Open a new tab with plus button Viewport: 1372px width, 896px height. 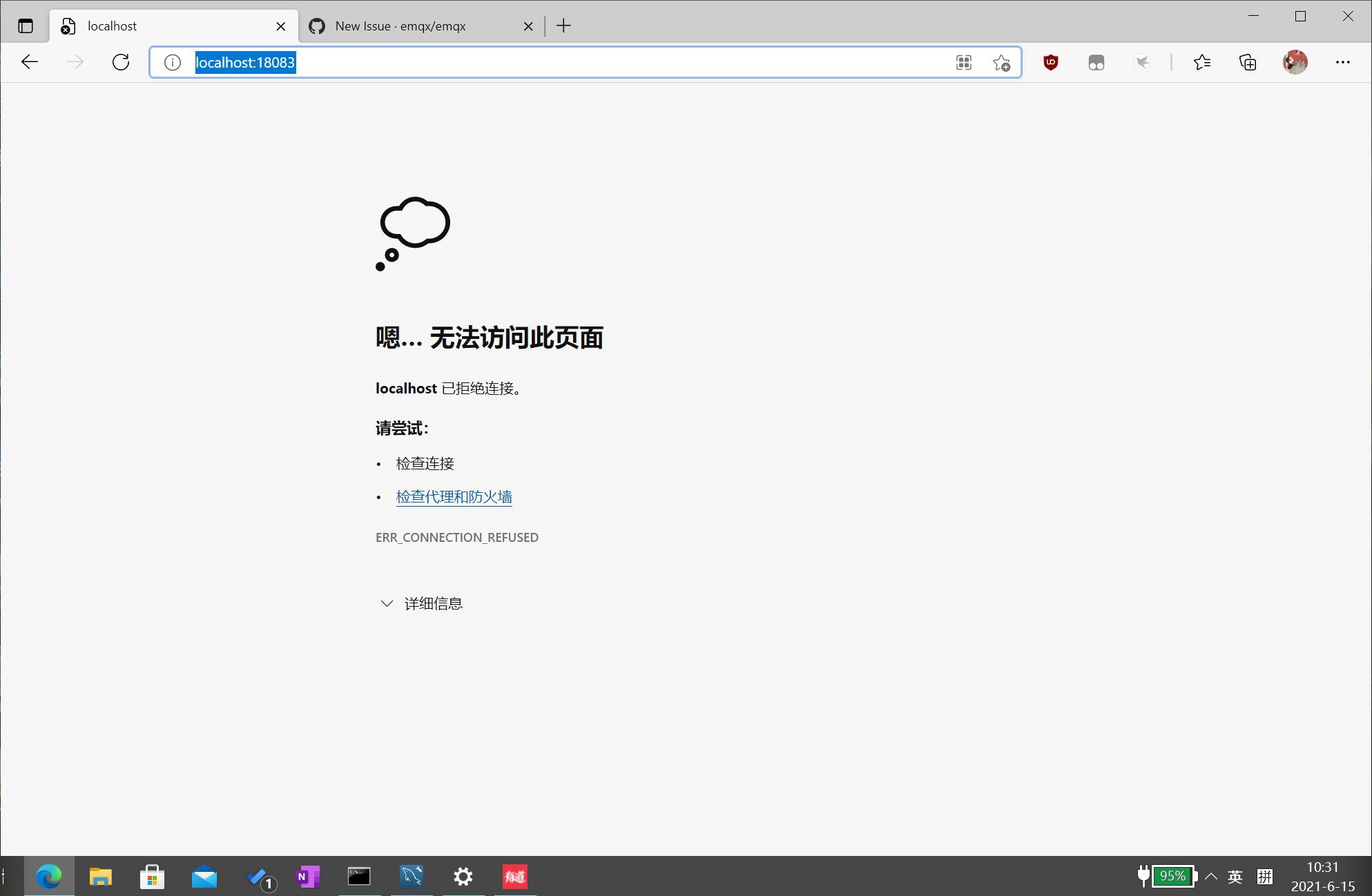tap(563, 26)
